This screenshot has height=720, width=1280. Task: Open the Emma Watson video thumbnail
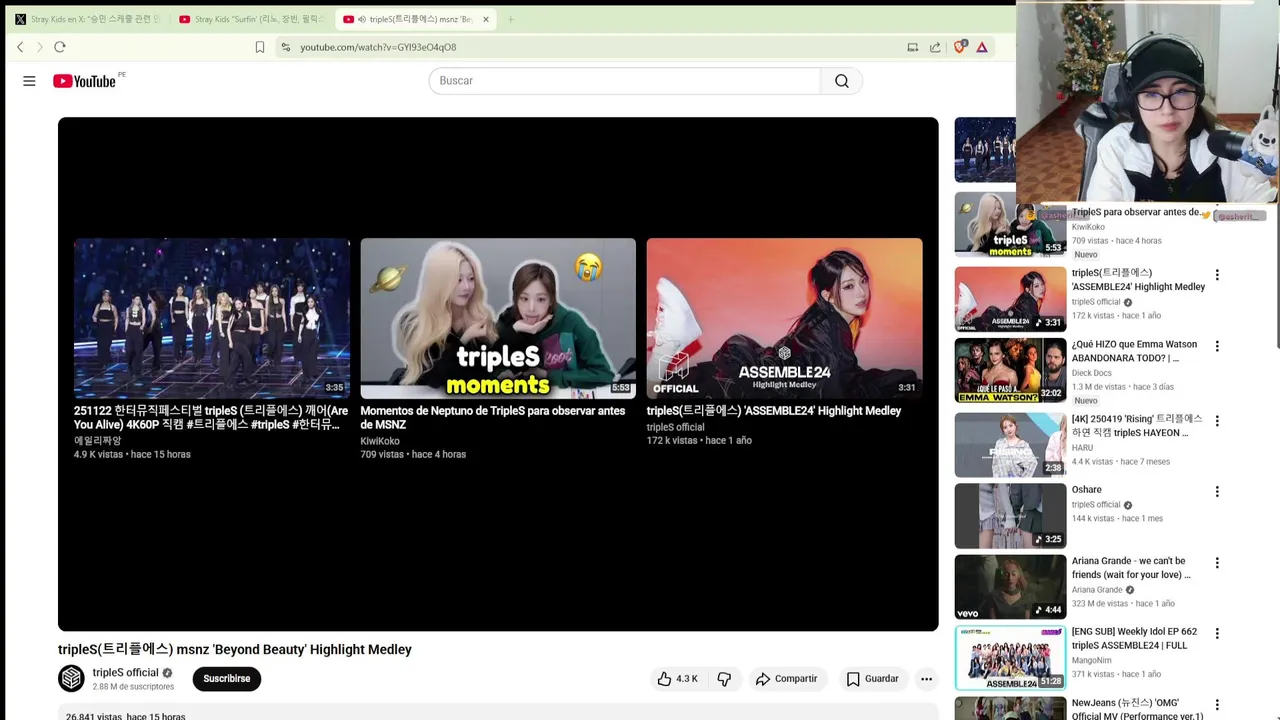point(1010,370)
